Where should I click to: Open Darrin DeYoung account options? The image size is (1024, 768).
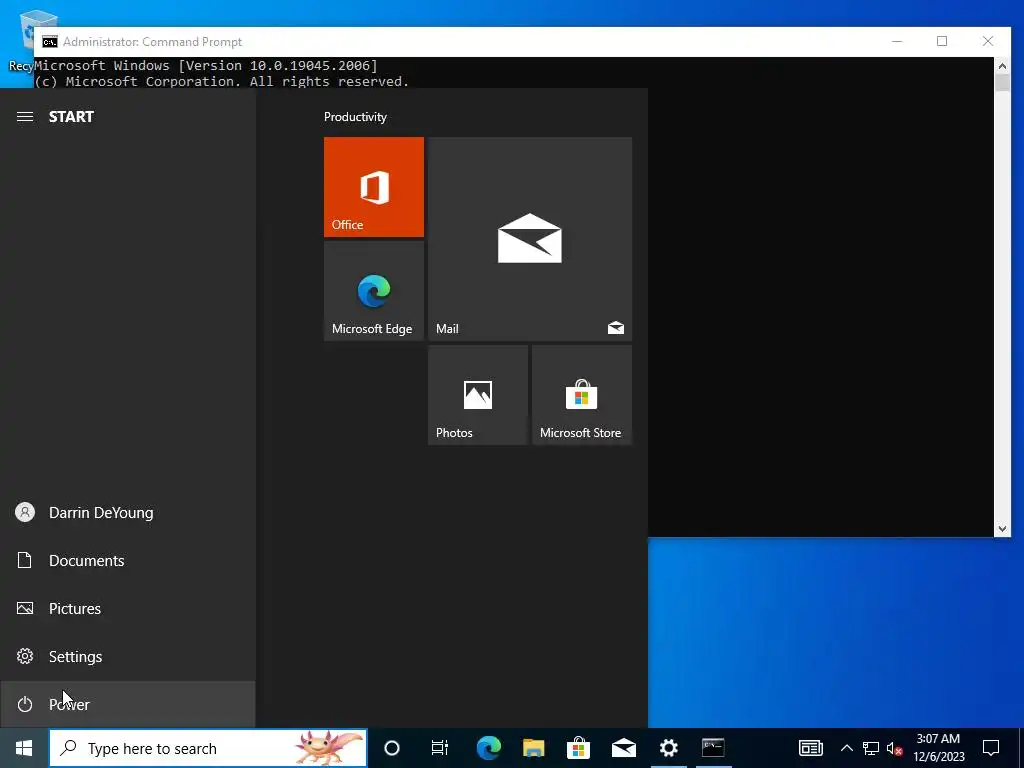click(x=127, y=513)
